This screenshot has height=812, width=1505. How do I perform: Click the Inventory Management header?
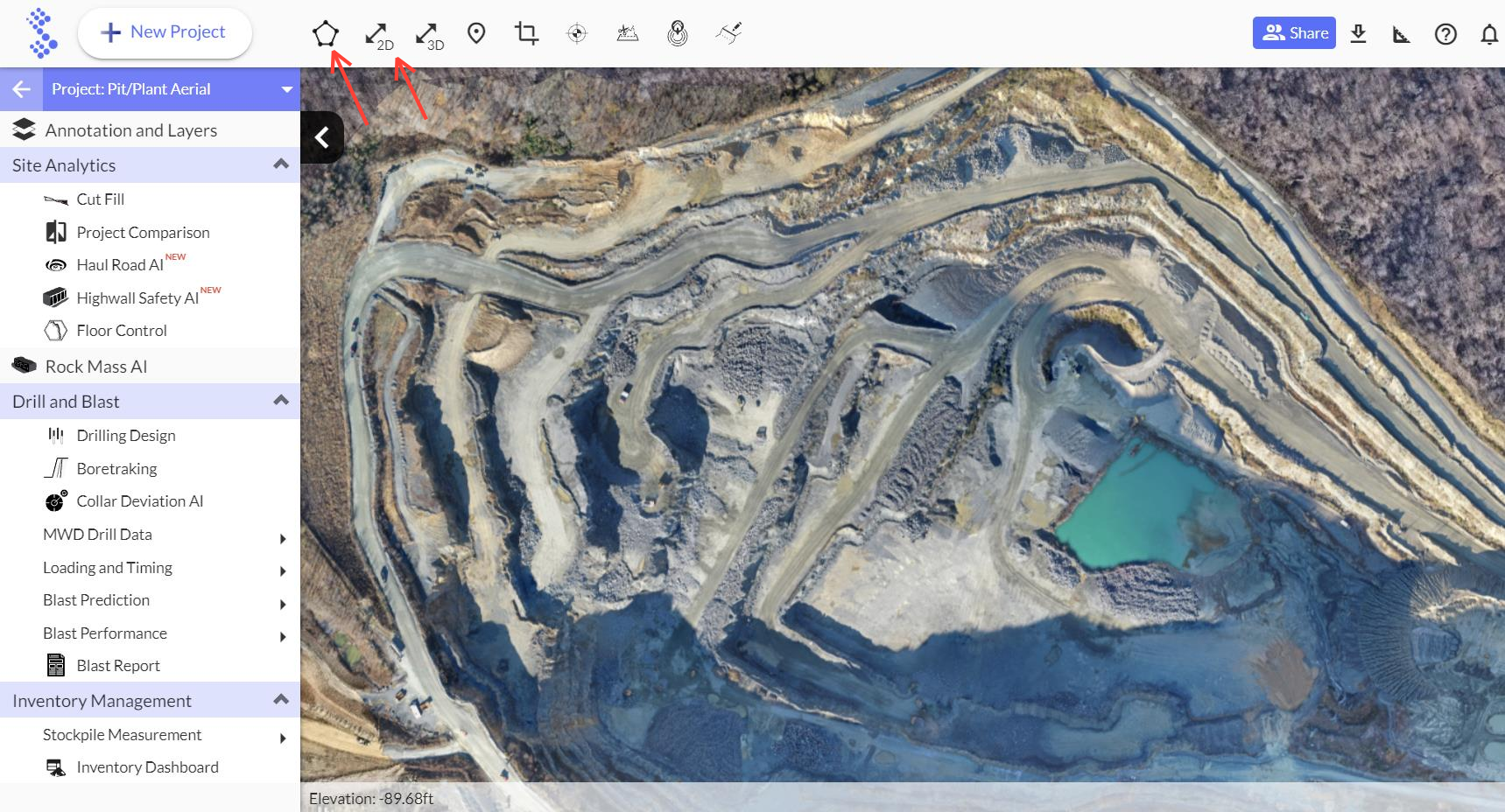tap(150, 700)
